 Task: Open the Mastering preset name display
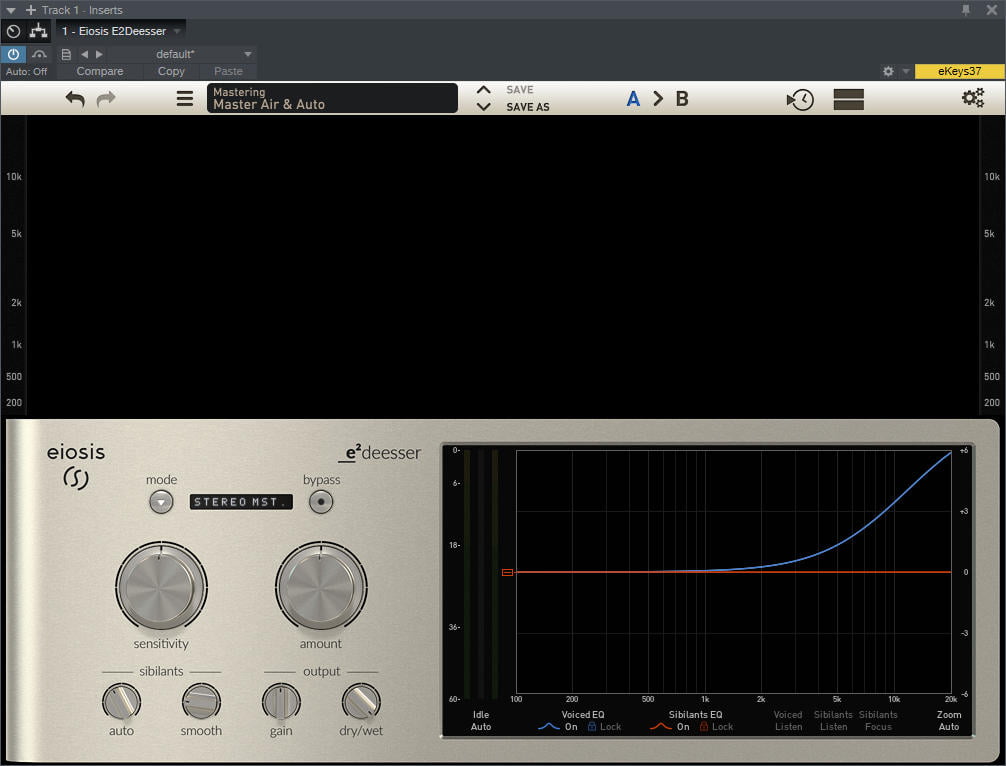pos(332,98)
